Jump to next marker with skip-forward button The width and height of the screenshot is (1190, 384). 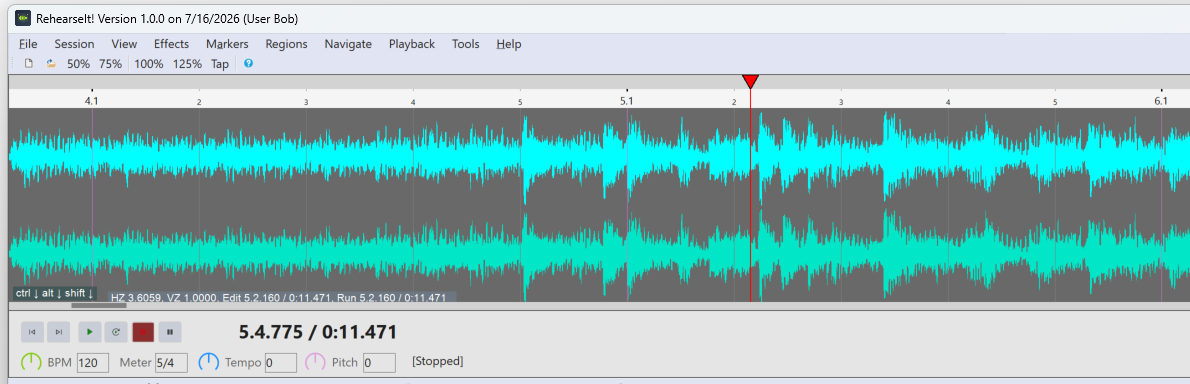58,332
